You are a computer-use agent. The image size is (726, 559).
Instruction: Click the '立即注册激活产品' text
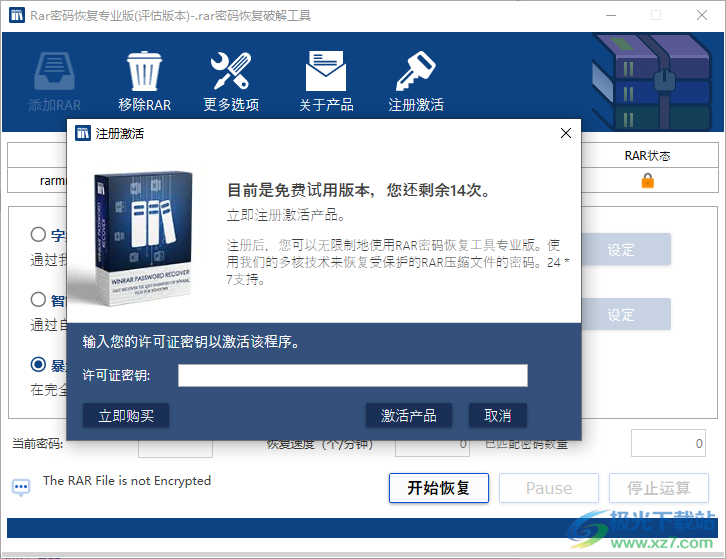click(286, 215)
